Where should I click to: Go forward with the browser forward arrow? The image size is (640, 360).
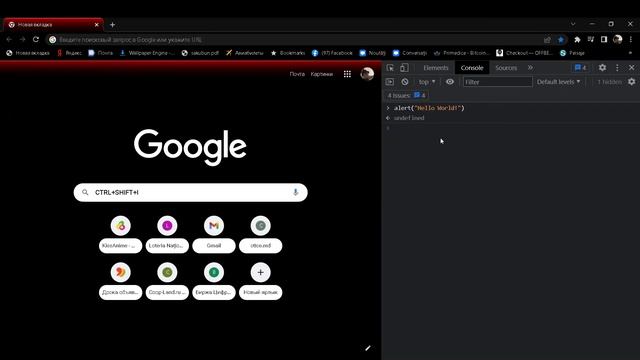(22, 40)
